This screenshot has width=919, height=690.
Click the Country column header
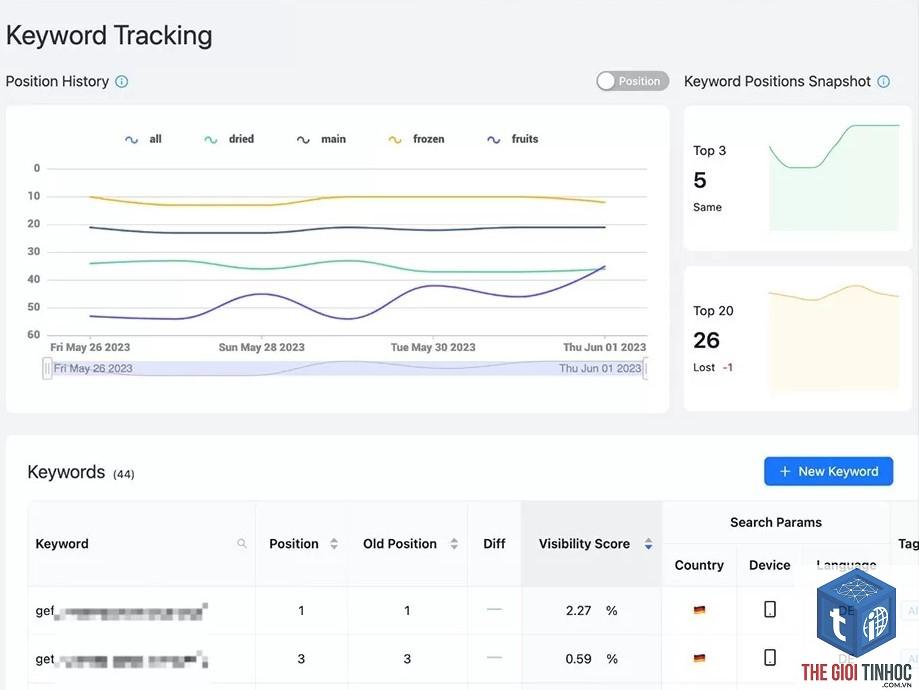pos(699,565)
